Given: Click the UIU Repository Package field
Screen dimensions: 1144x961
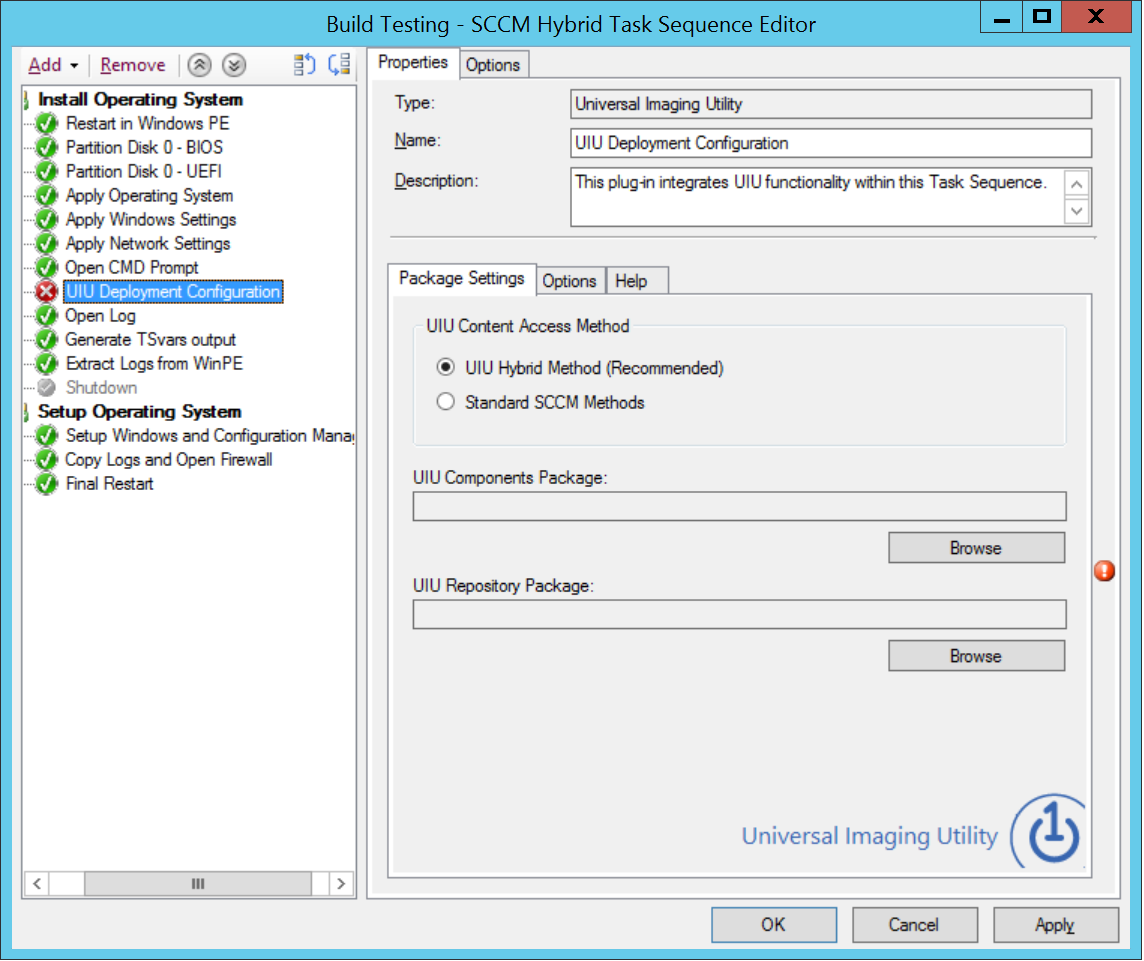Looking at the screenshot, I should click(x=740, y=614).
